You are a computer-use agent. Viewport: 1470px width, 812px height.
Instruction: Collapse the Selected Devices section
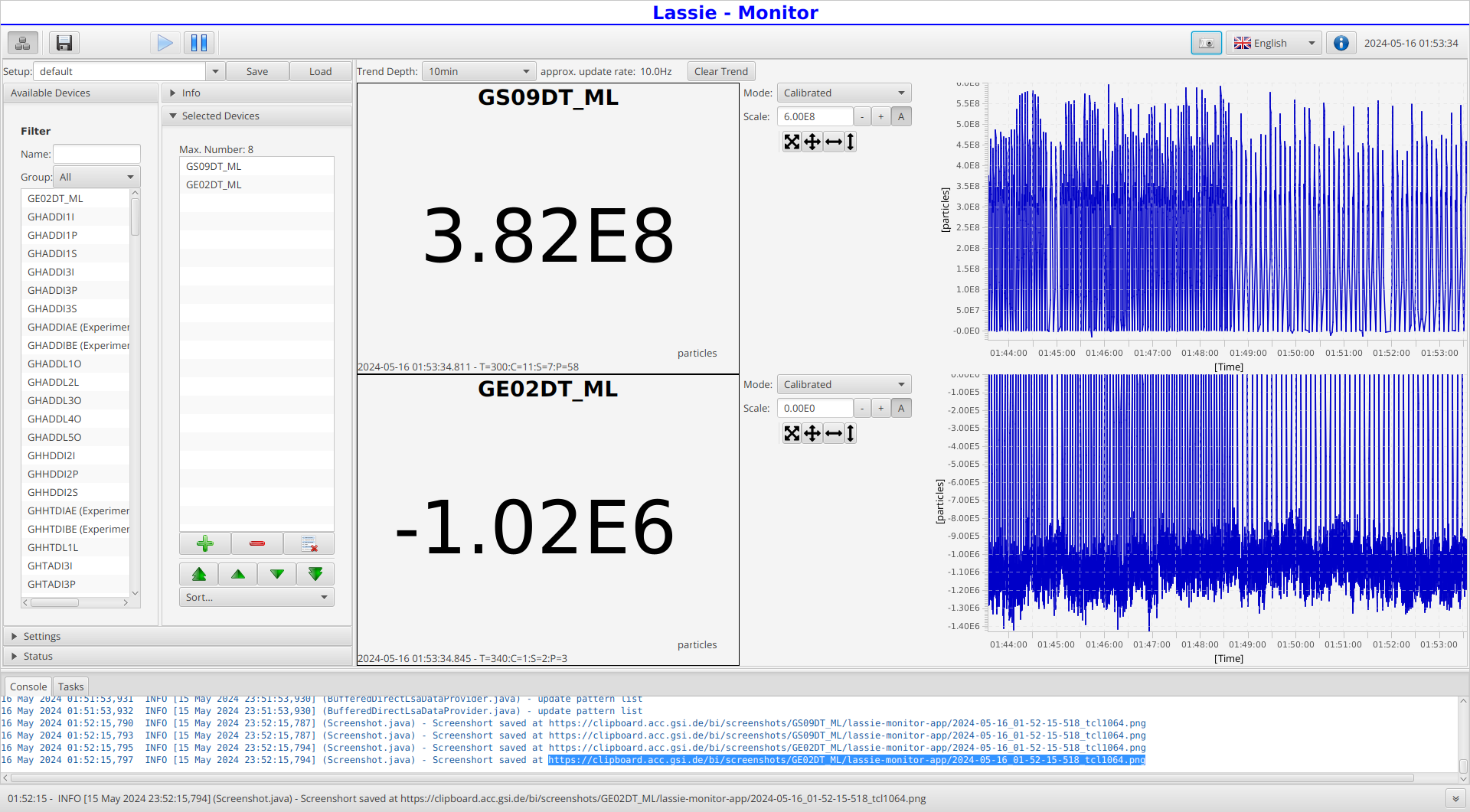[257, 116]
